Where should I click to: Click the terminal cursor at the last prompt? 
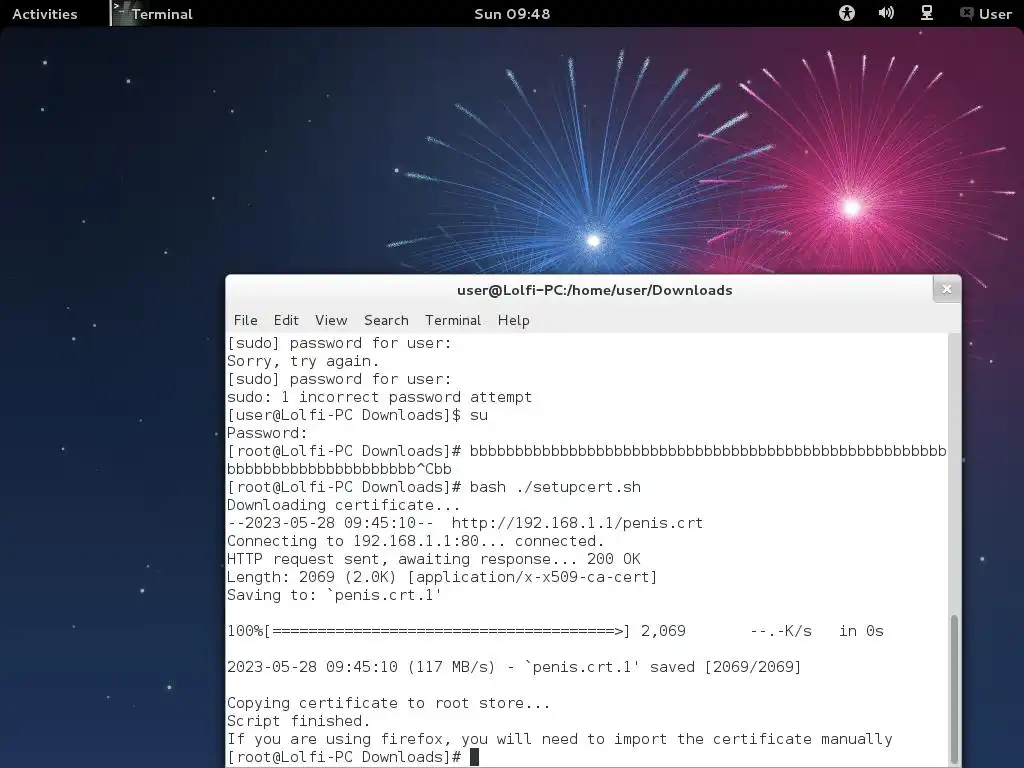475,757
